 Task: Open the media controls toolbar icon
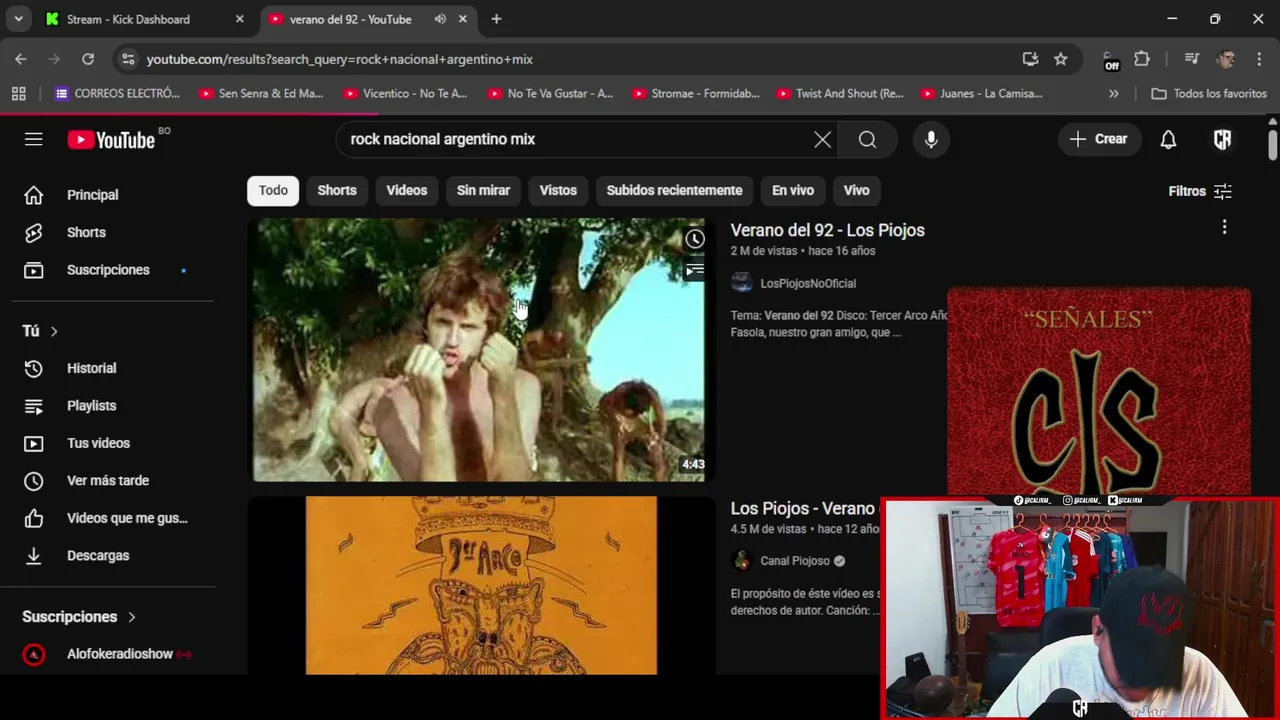(1191, 59)
